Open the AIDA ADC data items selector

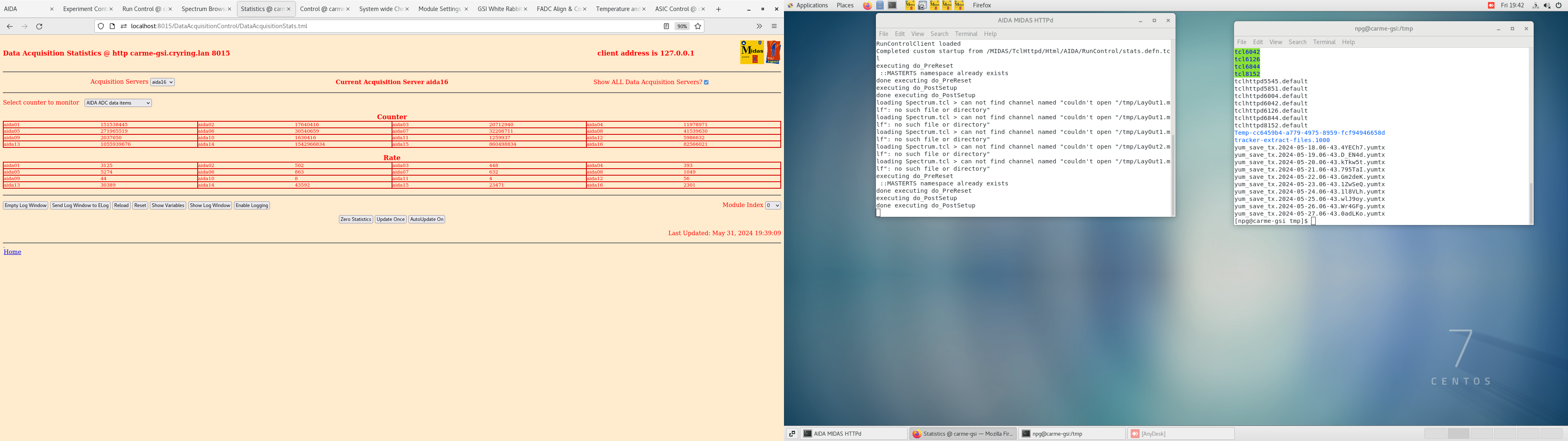[118, 103]
